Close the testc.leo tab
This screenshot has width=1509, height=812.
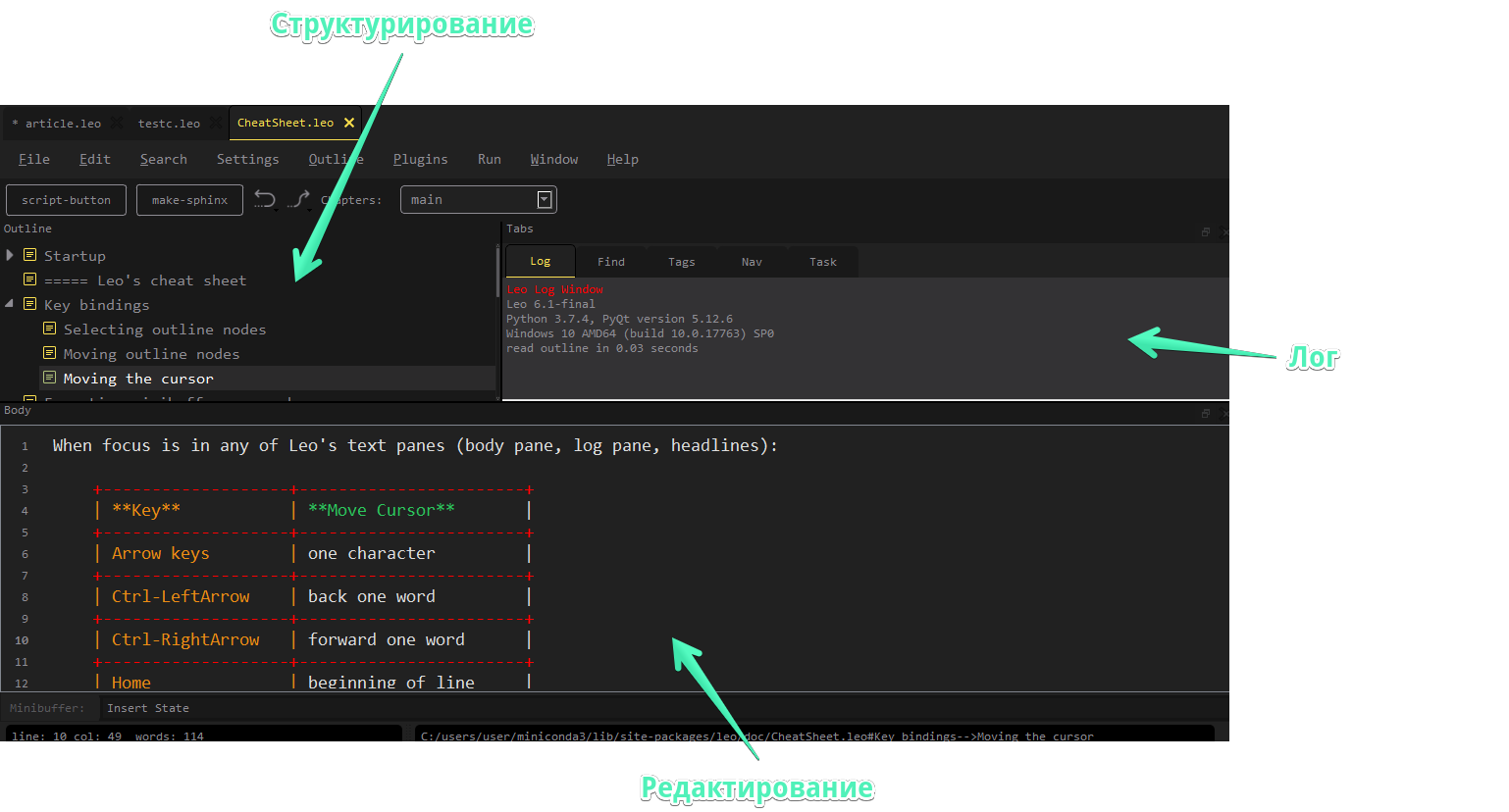(215, 123)
